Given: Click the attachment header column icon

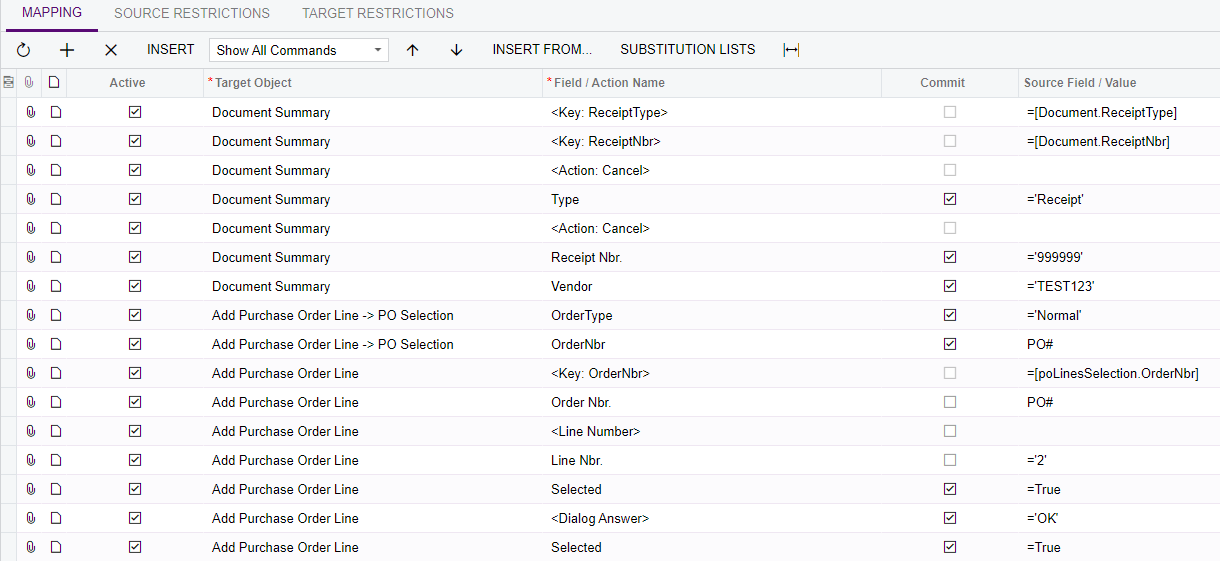Looking at the screenshot, I should 30,82.
